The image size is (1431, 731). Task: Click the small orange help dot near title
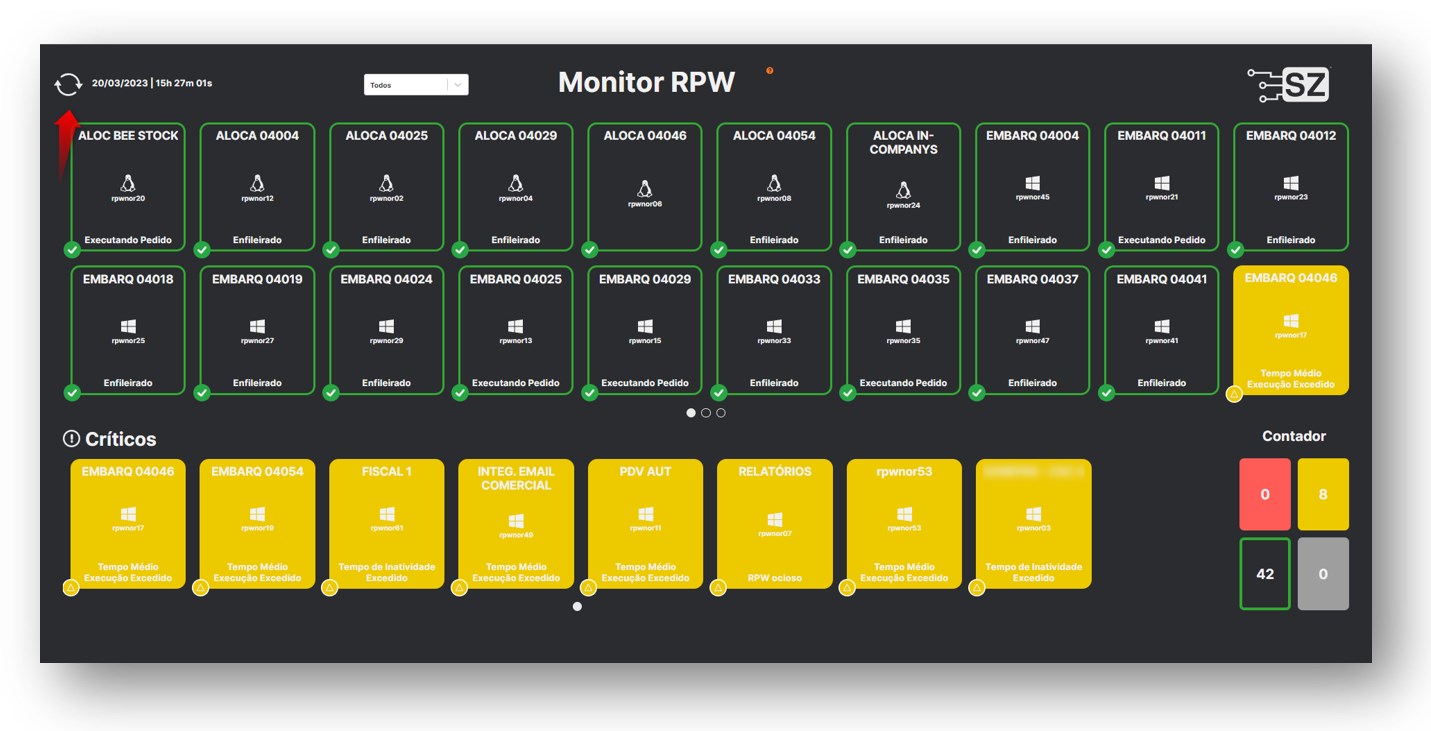click(x=769, y=71)
